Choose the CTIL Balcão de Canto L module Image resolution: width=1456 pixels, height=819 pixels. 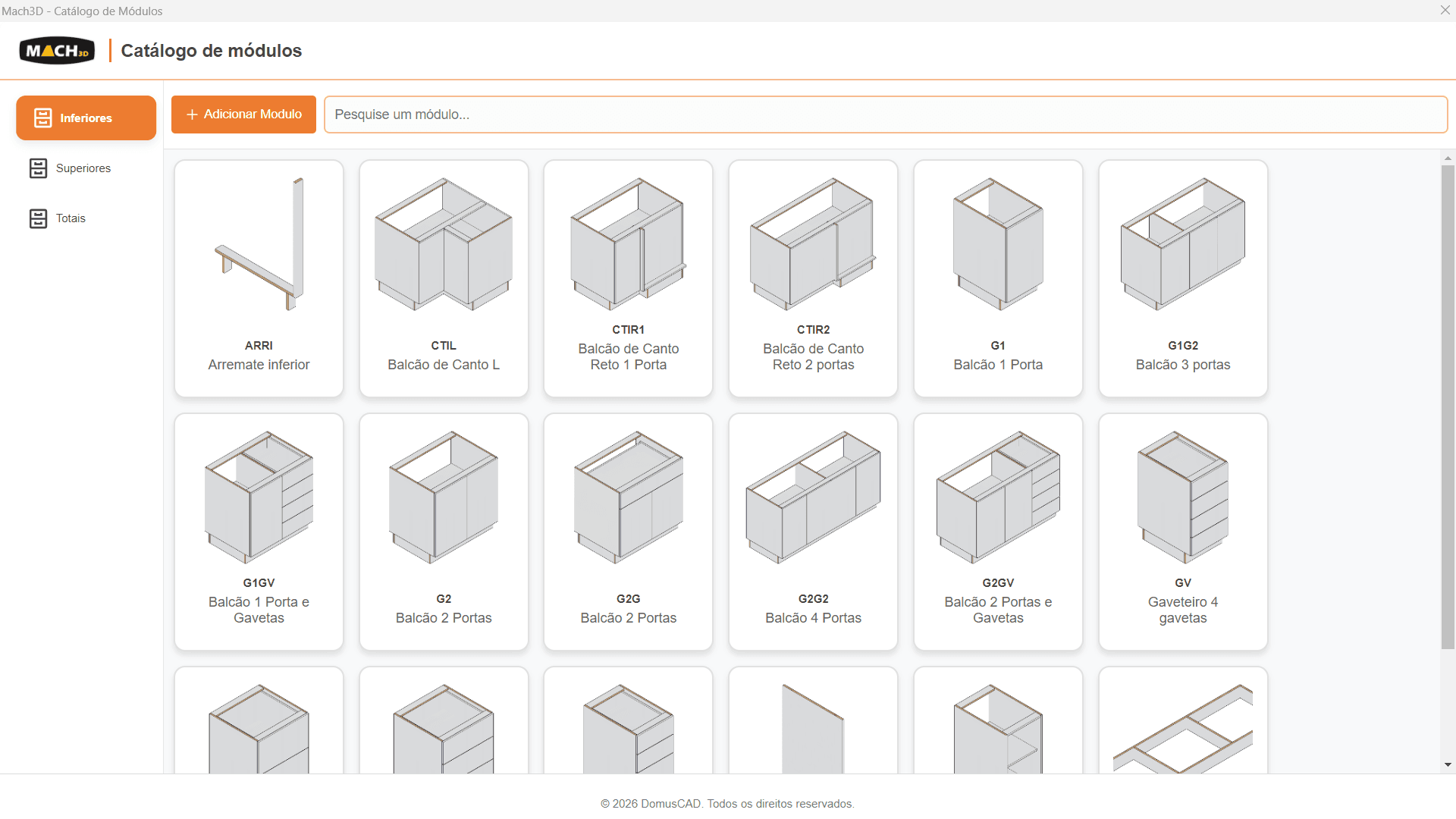(x=444, y=278)
